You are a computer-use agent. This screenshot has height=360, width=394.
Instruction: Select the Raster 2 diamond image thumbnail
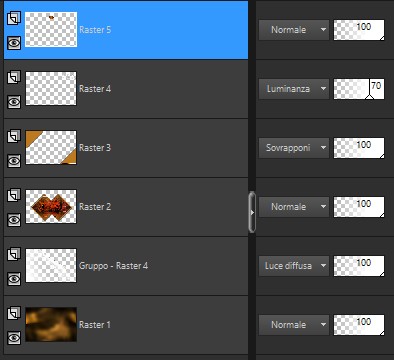click(x=51, y=207)
